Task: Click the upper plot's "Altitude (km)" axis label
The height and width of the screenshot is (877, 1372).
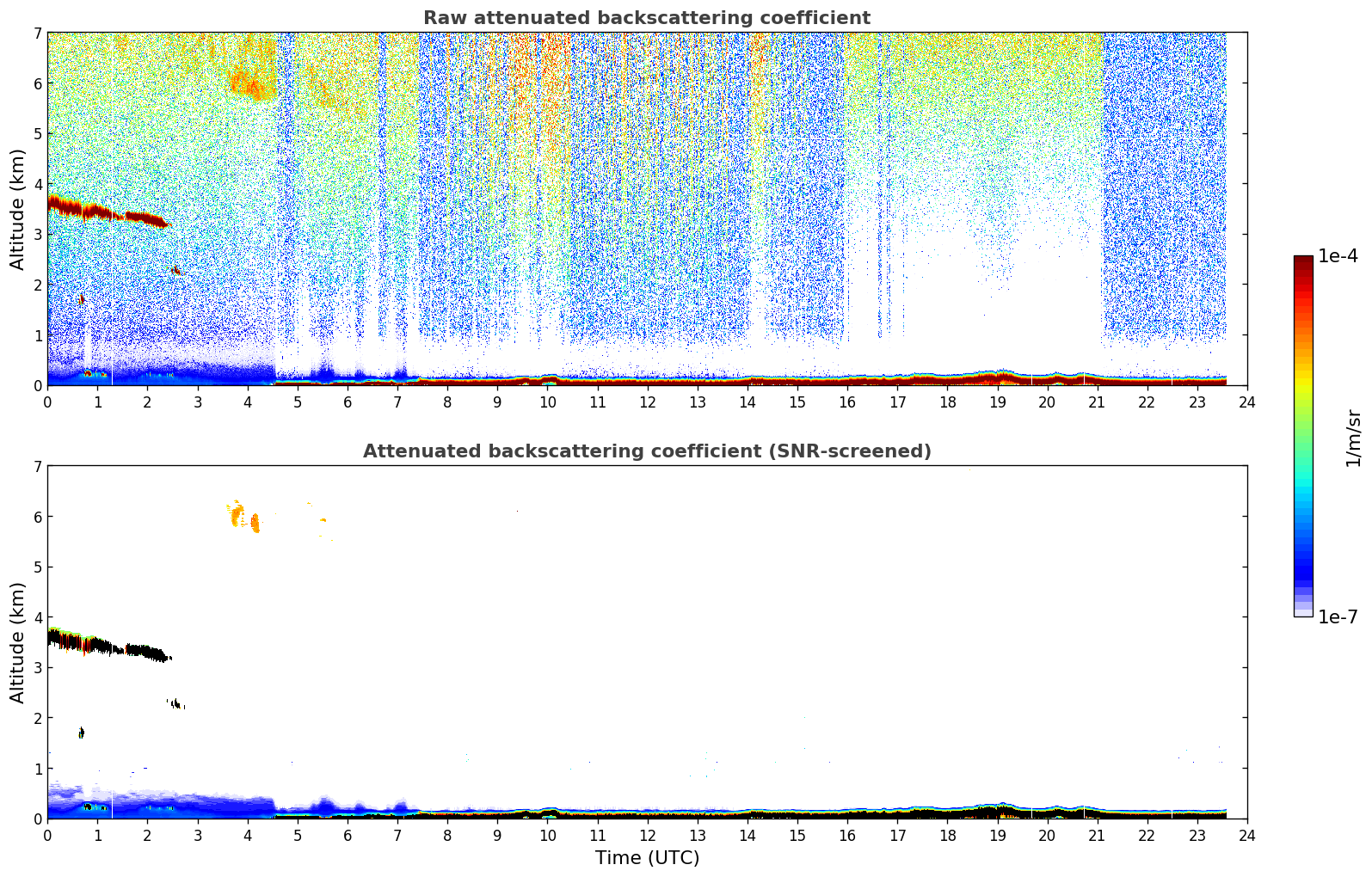Action: (18, 209)
